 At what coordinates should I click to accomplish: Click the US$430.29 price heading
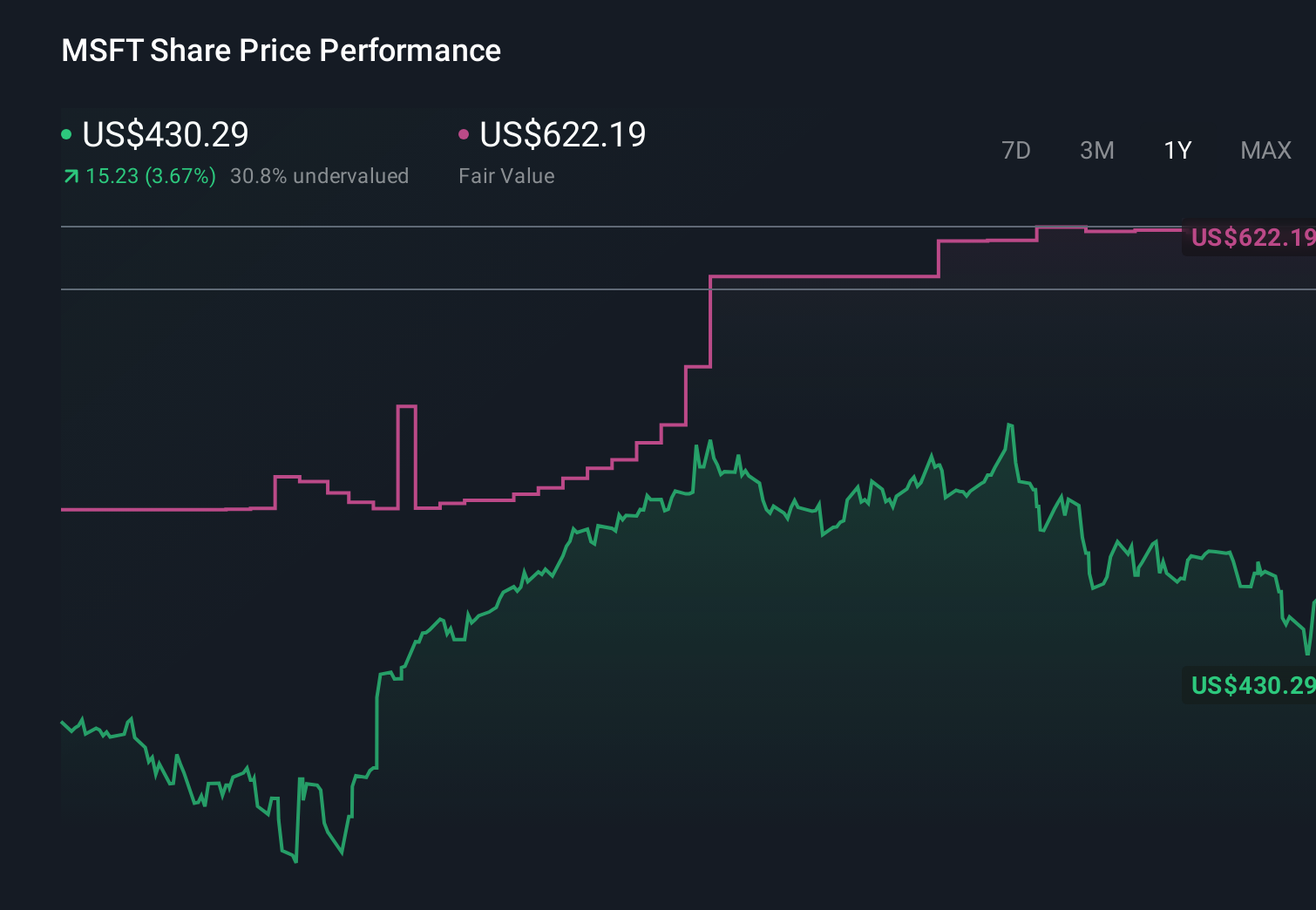[x=165, y=135]
